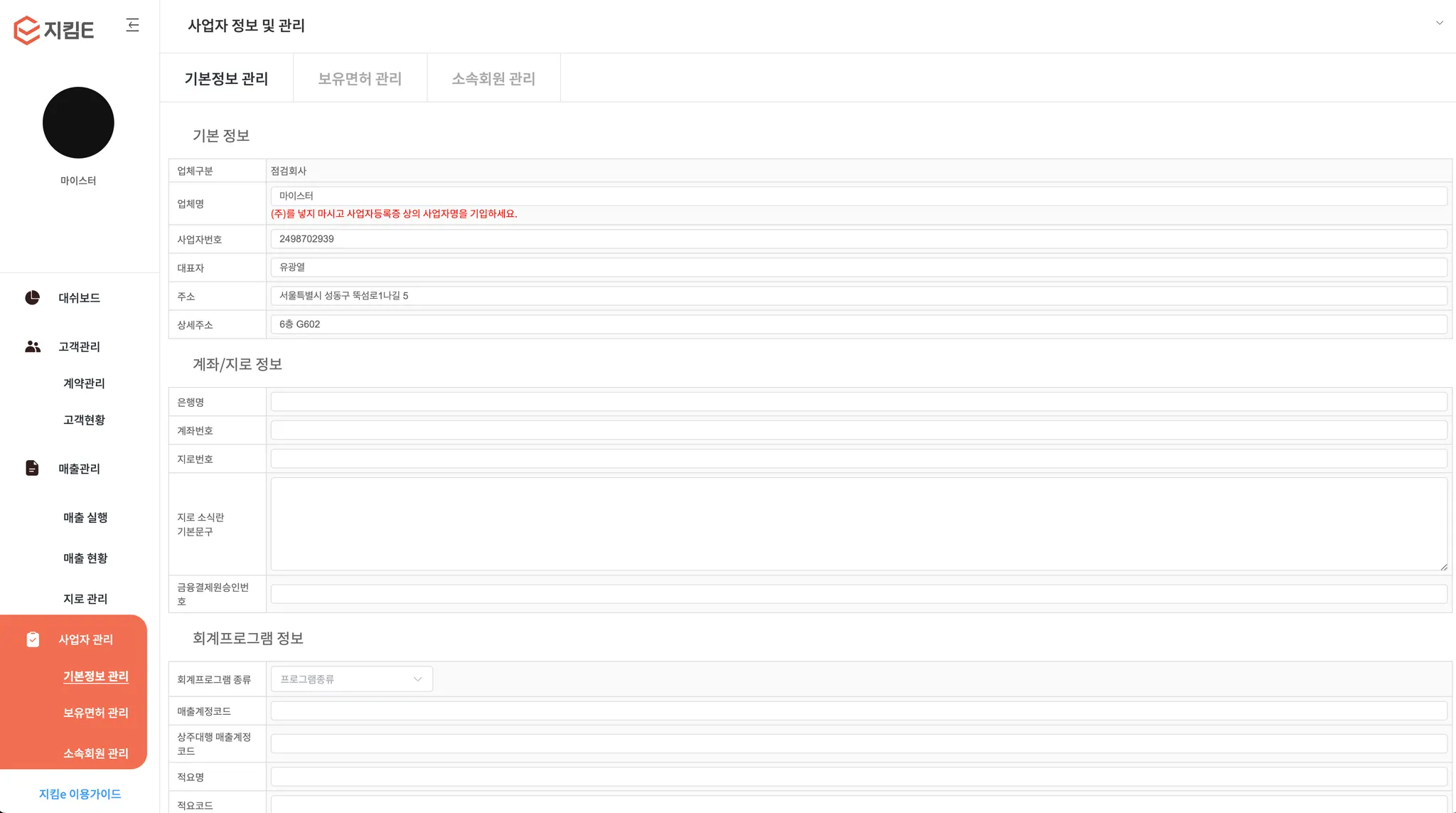1456x813 pixels.
Task: Select the 기본정보 관리 tab
Action: [x=226, y=78]
